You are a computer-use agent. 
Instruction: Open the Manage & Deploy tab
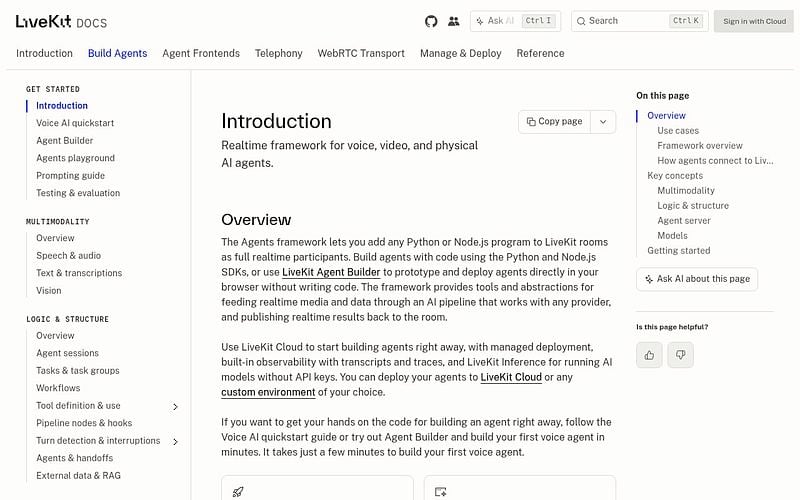(461, 53)
